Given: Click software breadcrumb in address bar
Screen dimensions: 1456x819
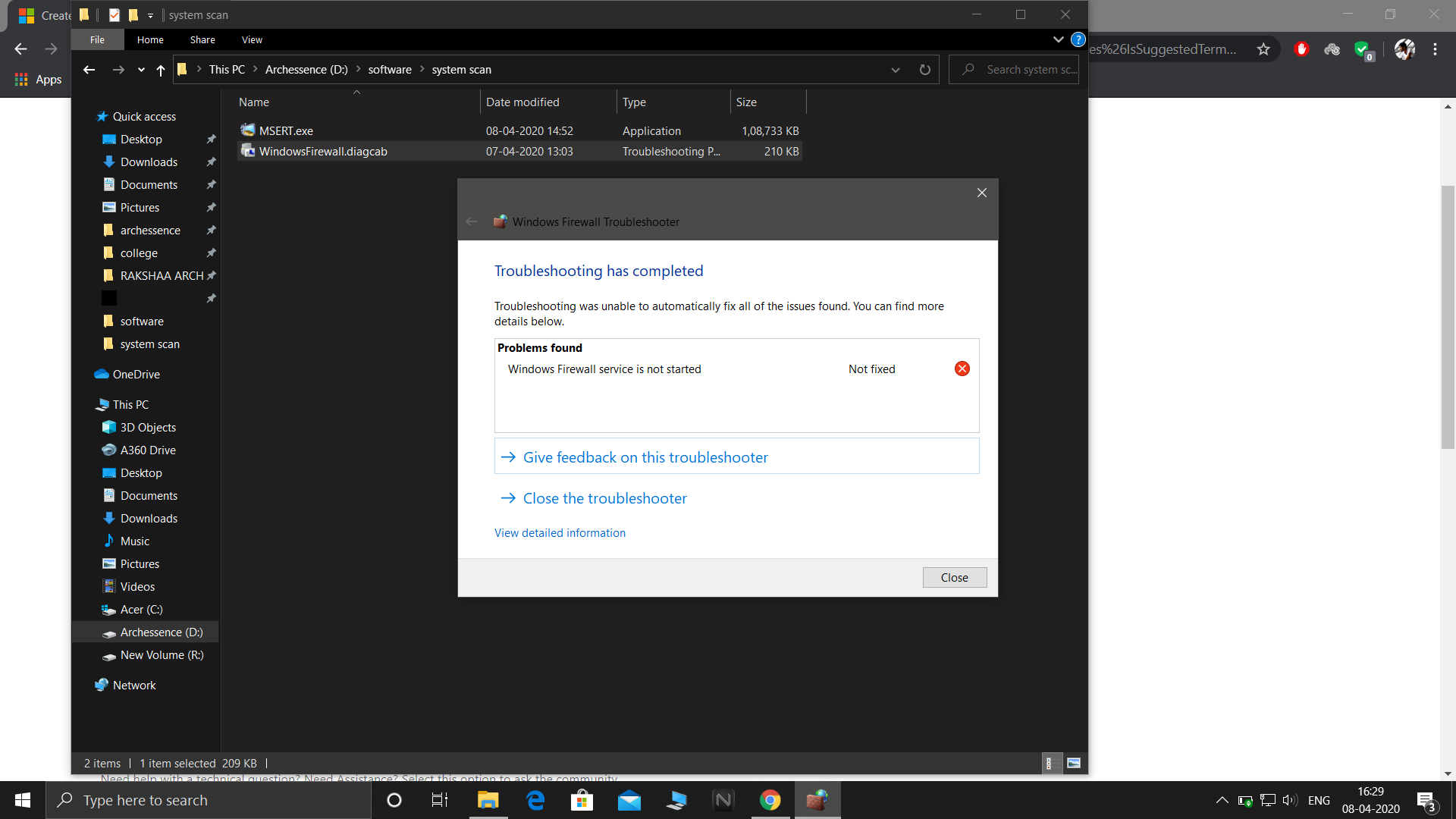Looking at the screenshot, I should [390, 70].
